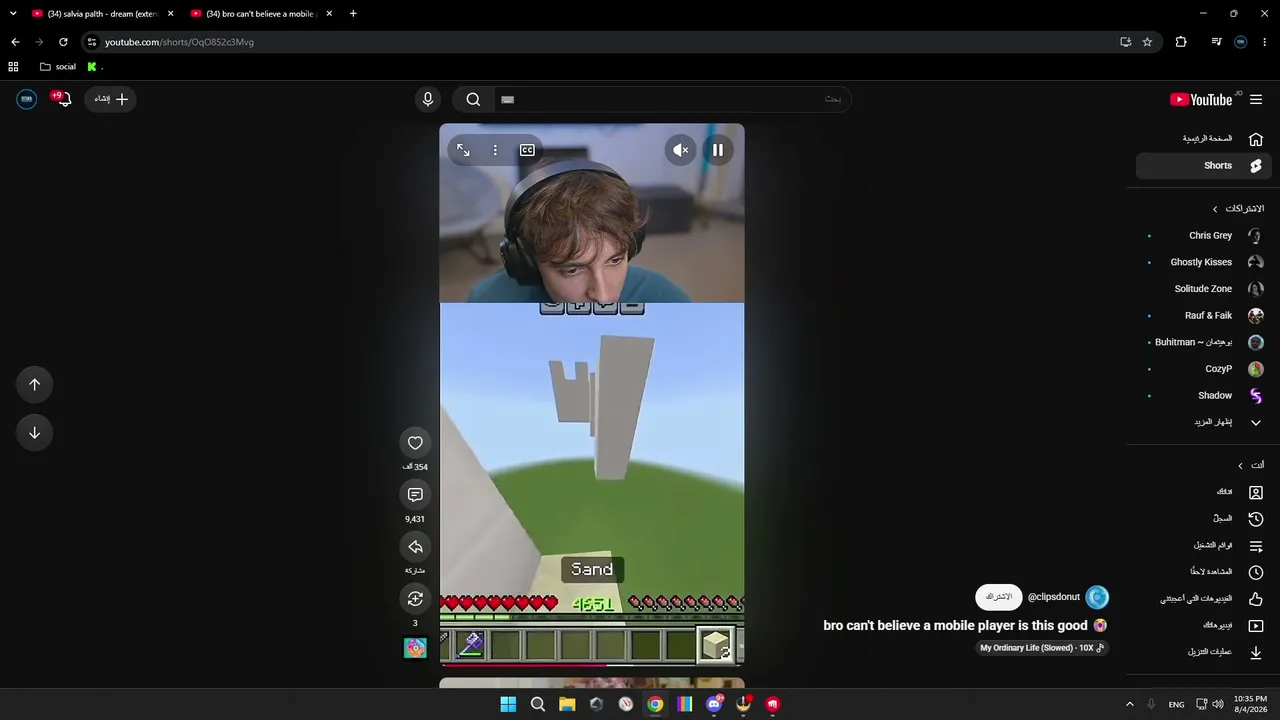This screenshot has width=1280, height=720.
Task: Open Playlists in the sidebar
Action: tap(1204, 546)
